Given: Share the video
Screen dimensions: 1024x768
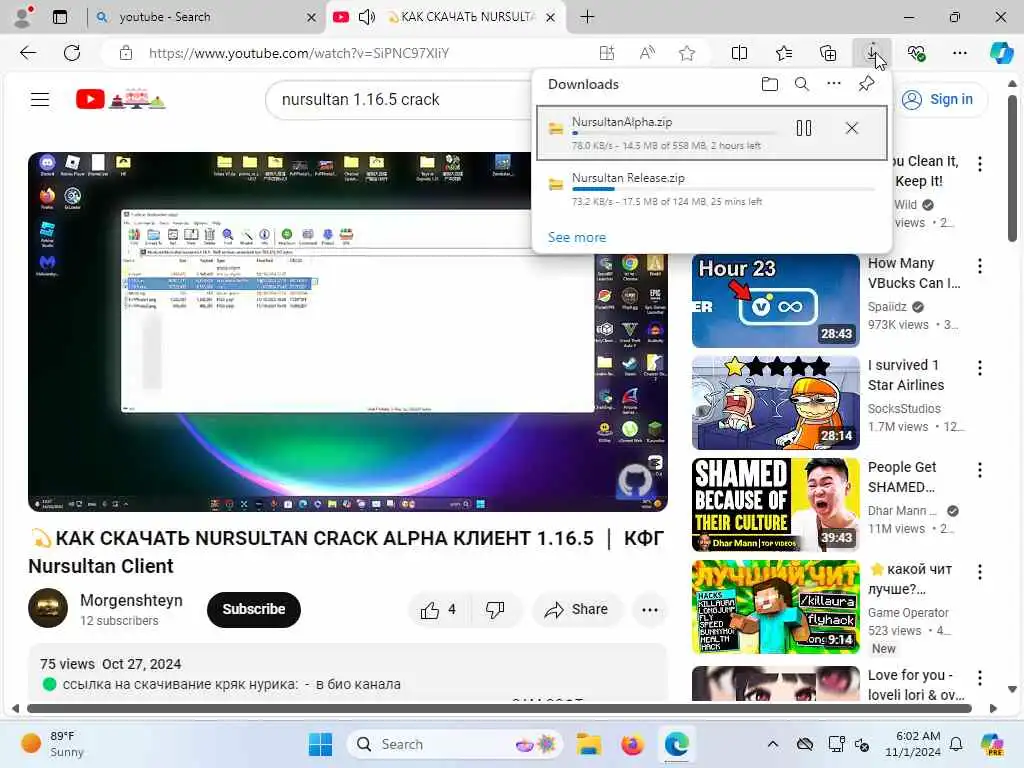Looking at the screenshot, I should point(577,610).
